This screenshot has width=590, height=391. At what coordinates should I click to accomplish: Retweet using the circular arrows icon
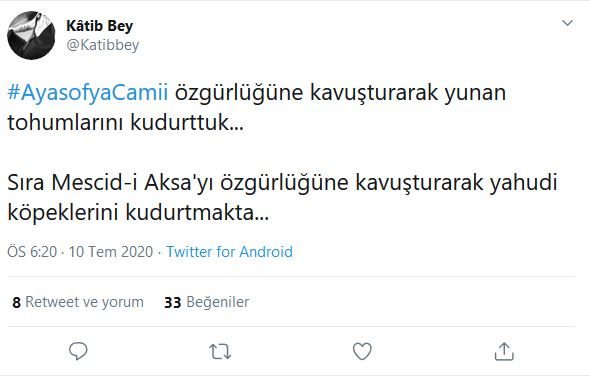click(220, 351)
